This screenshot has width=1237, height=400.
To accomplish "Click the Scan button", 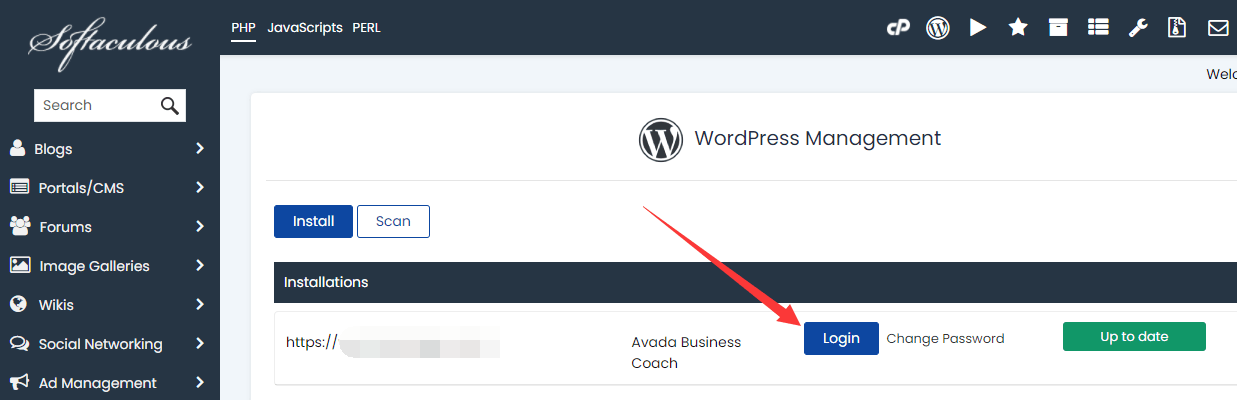I will pyautogui.click(x=393, y=221).
